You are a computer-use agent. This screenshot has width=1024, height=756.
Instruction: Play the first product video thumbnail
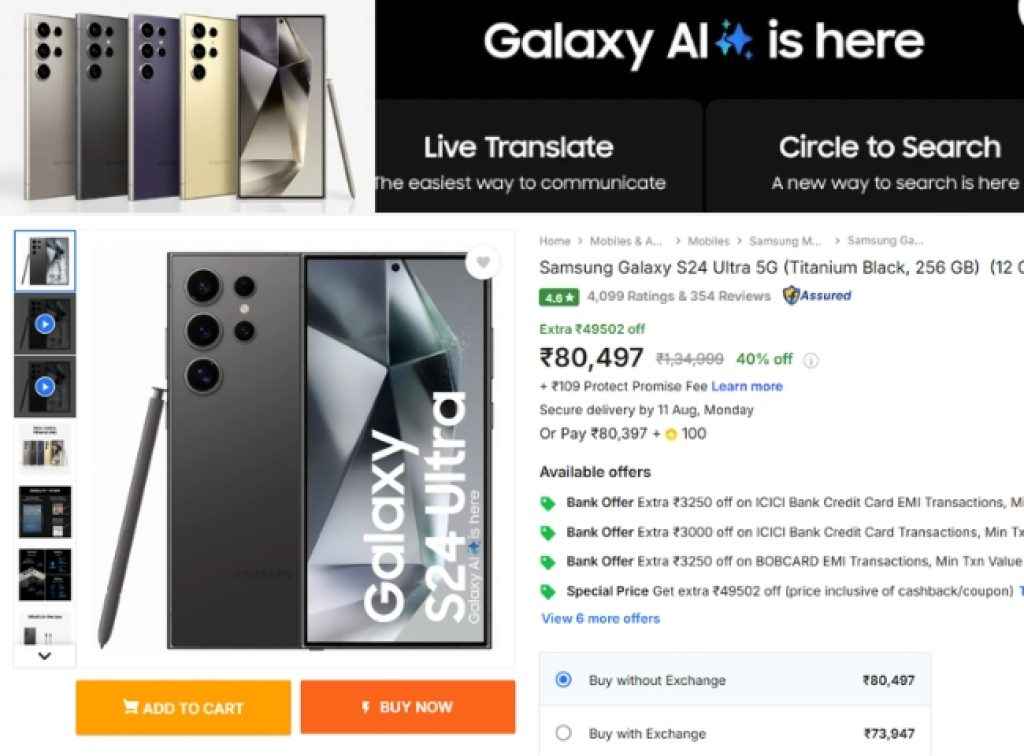(44, 325)
